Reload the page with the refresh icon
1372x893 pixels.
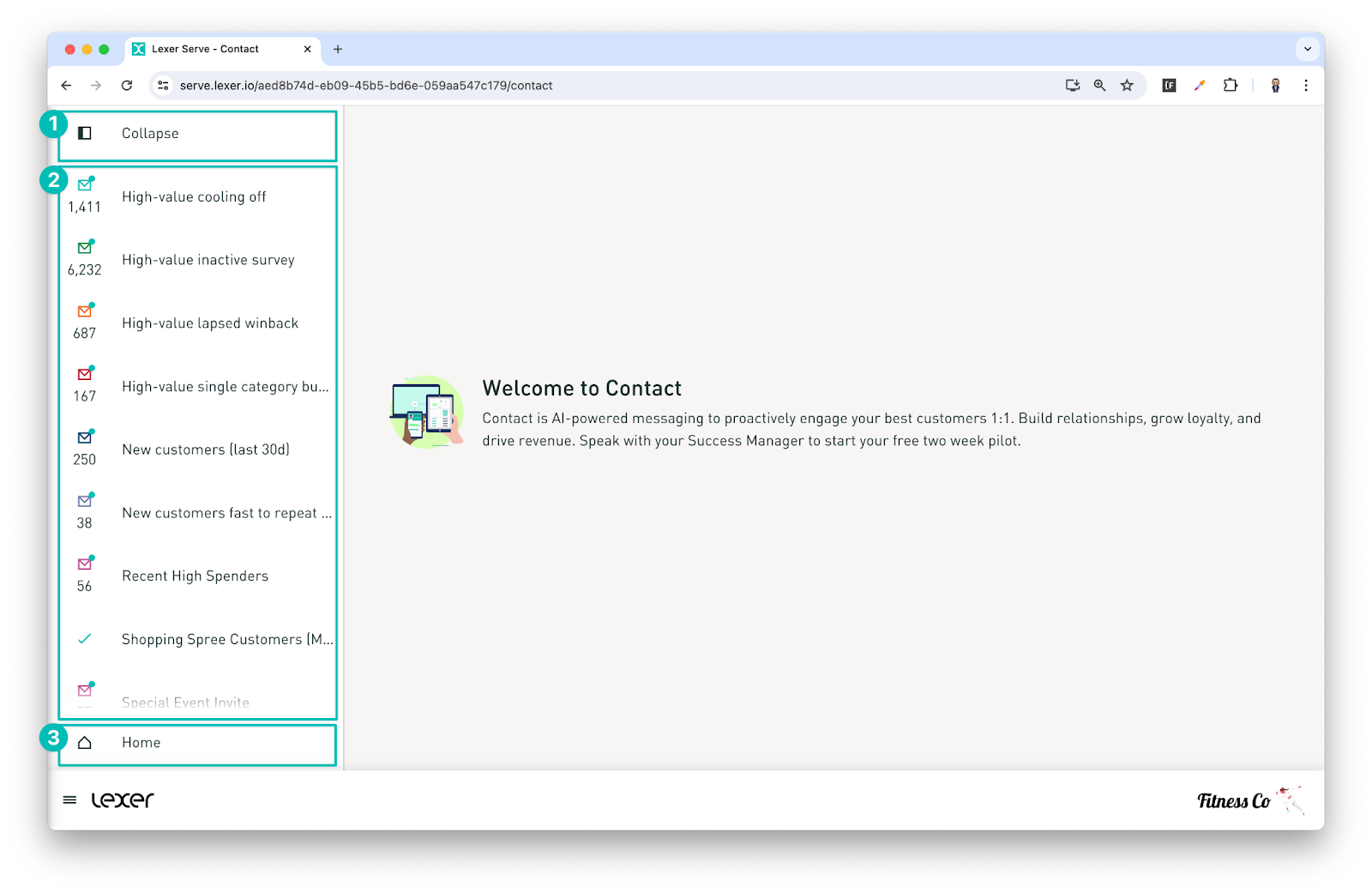[127, 85]
